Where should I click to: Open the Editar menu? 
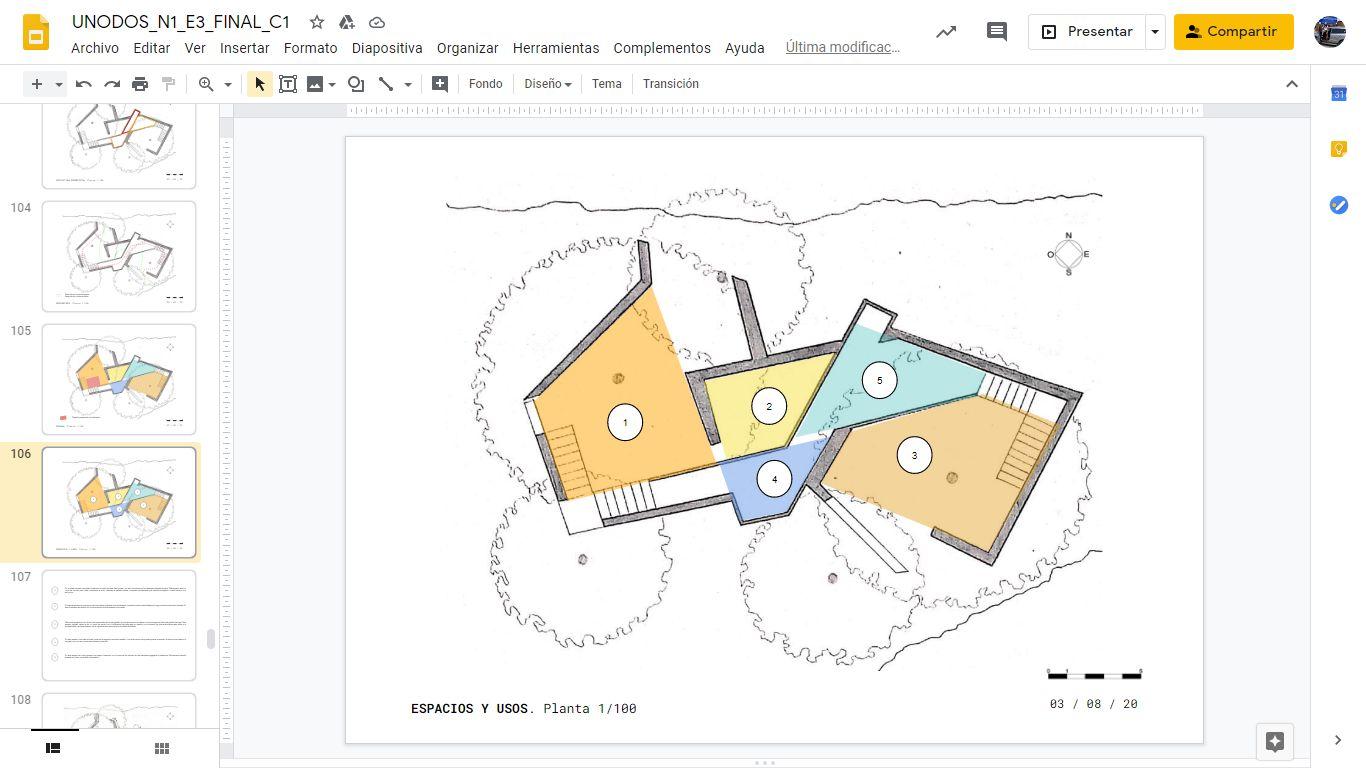coord(152,48)
